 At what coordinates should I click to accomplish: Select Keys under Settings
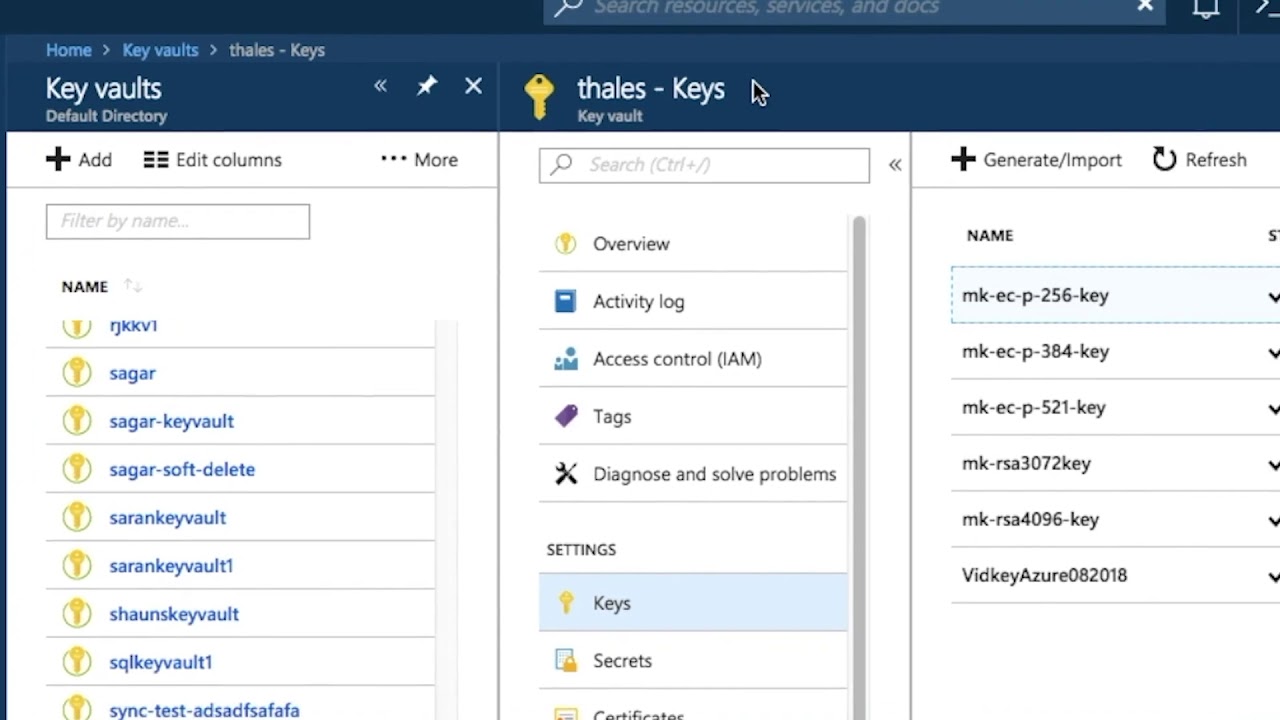click(x=693, y=603)
